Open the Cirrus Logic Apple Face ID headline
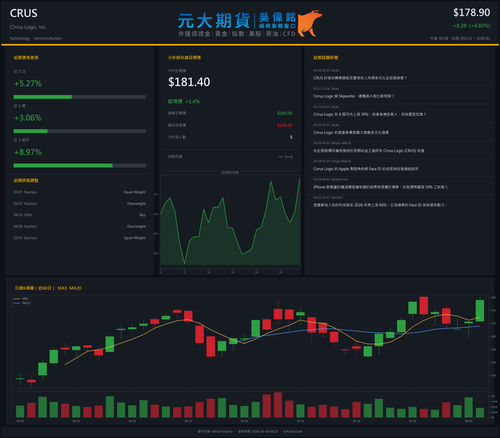 tap(366, 169)
